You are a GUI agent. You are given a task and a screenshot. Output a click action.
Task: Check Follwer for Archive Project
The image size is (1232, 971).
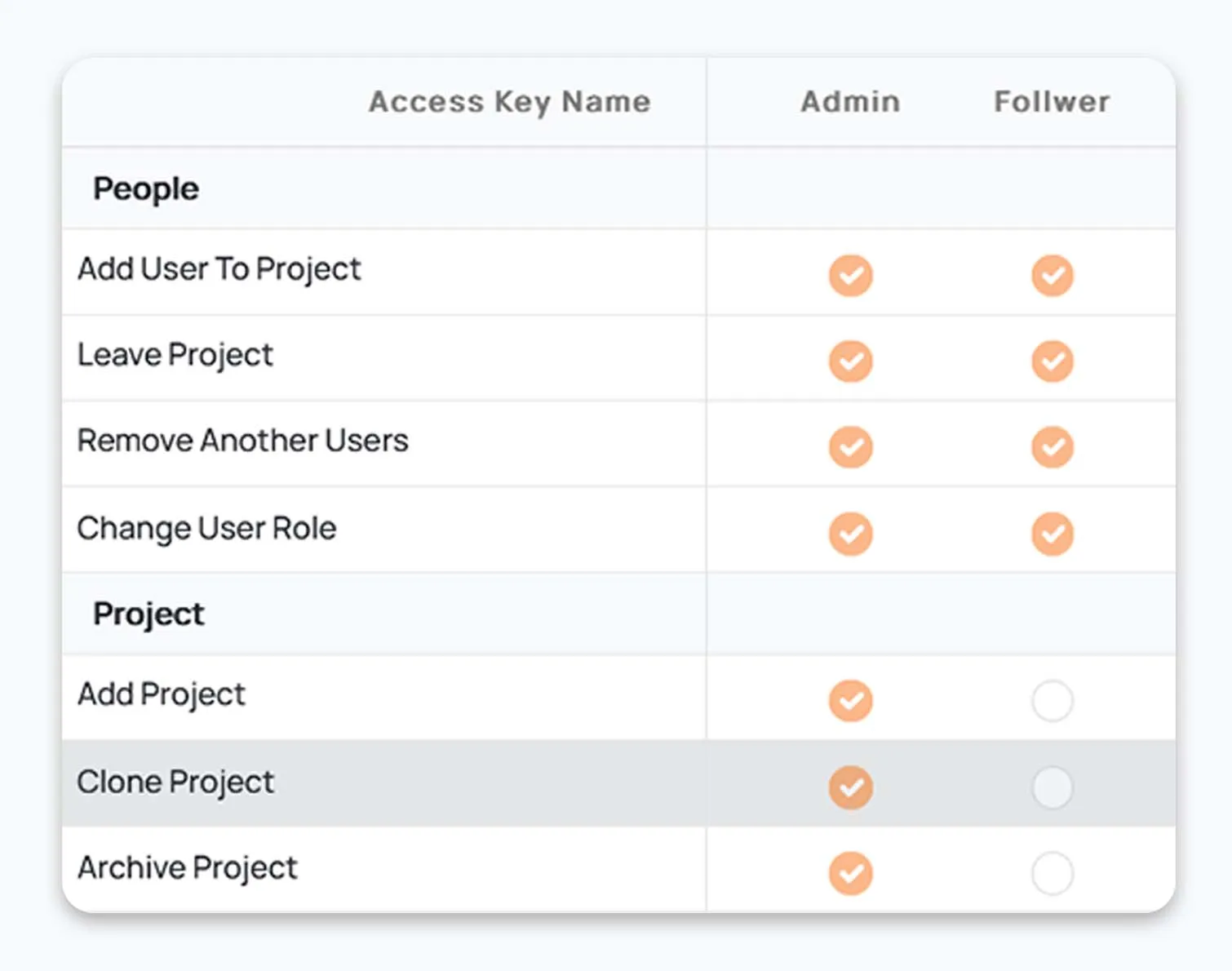pyautogui.click(x=1053, y=873)
